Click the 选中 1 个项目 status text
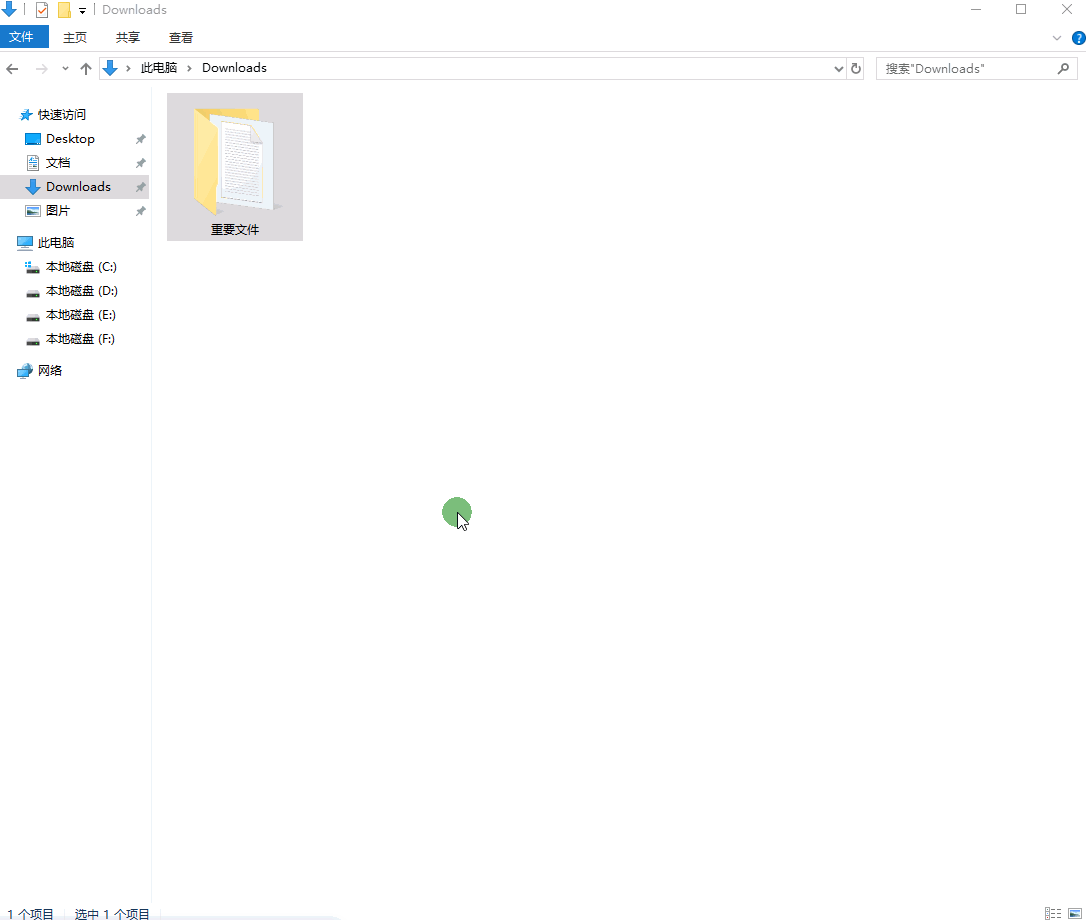 112,914
